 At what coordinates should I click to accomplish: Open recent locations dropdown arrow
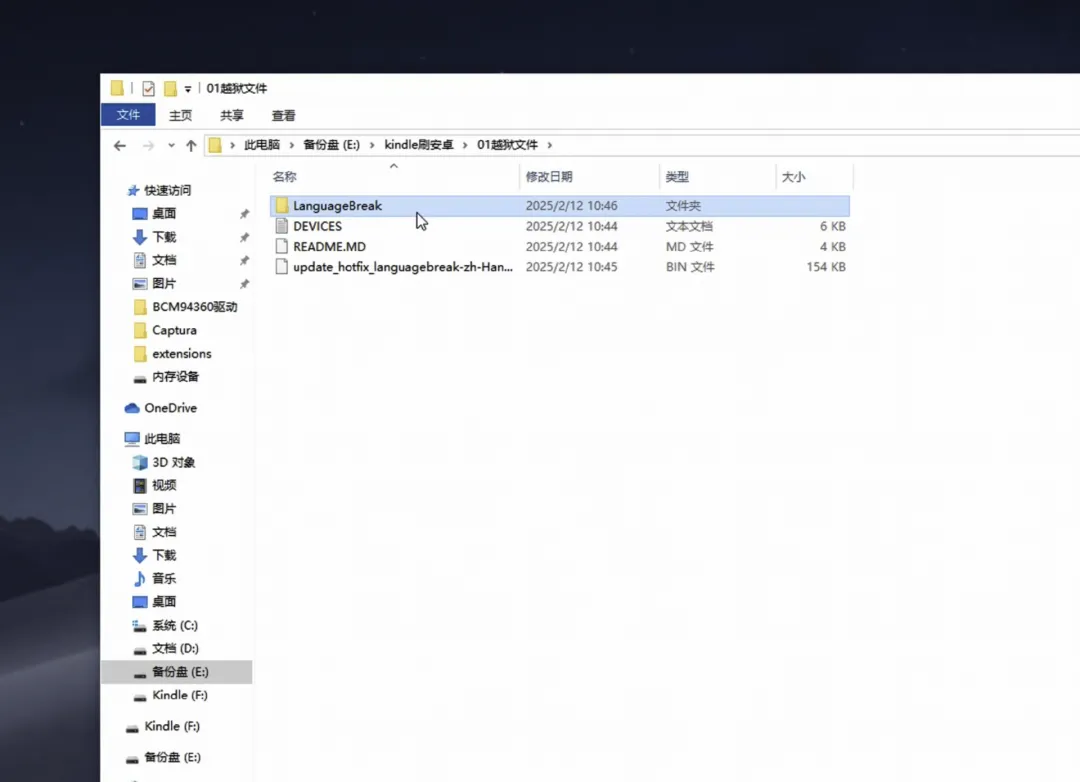(x=172, y=145)
